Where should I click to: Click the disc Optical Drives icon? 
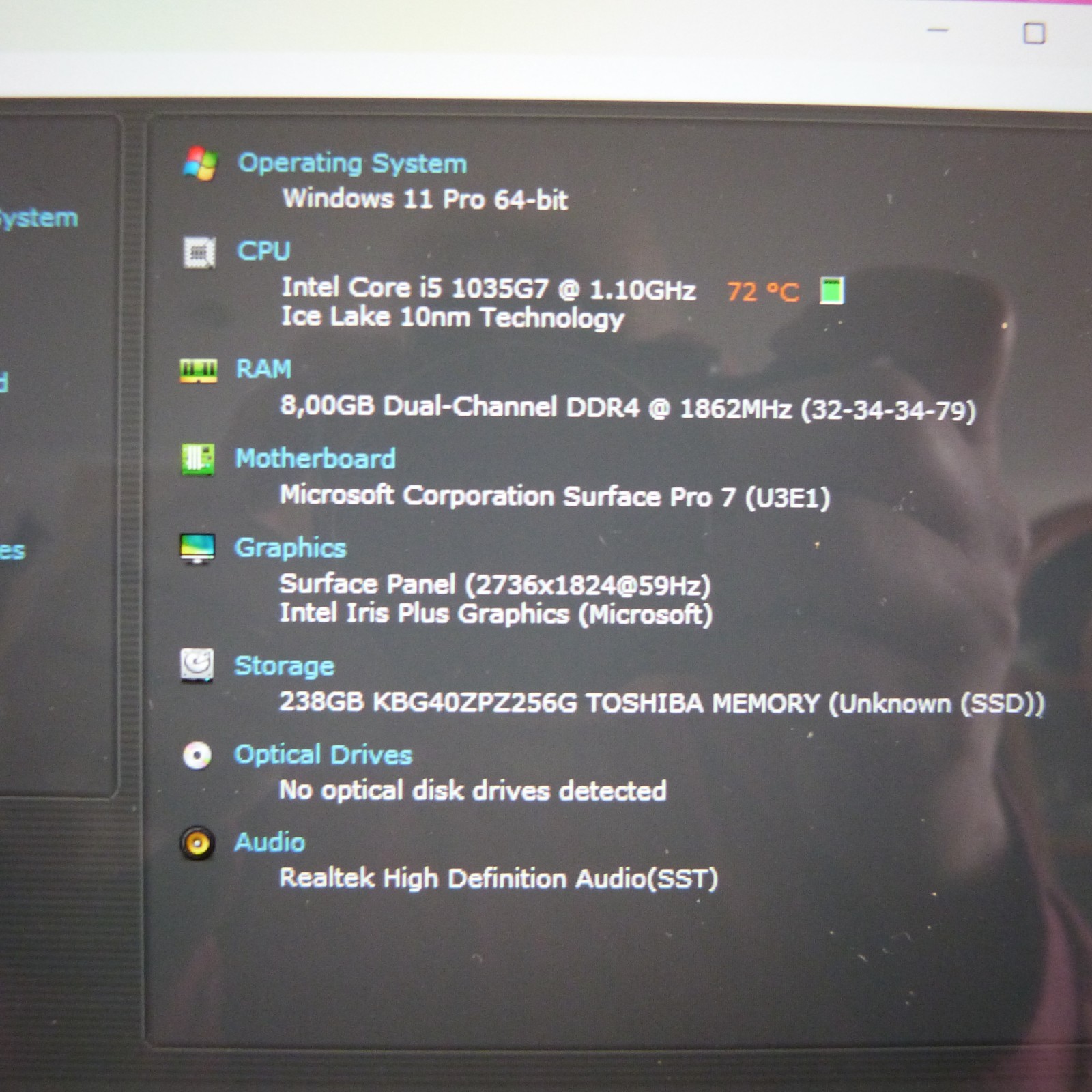click(197, 756)
